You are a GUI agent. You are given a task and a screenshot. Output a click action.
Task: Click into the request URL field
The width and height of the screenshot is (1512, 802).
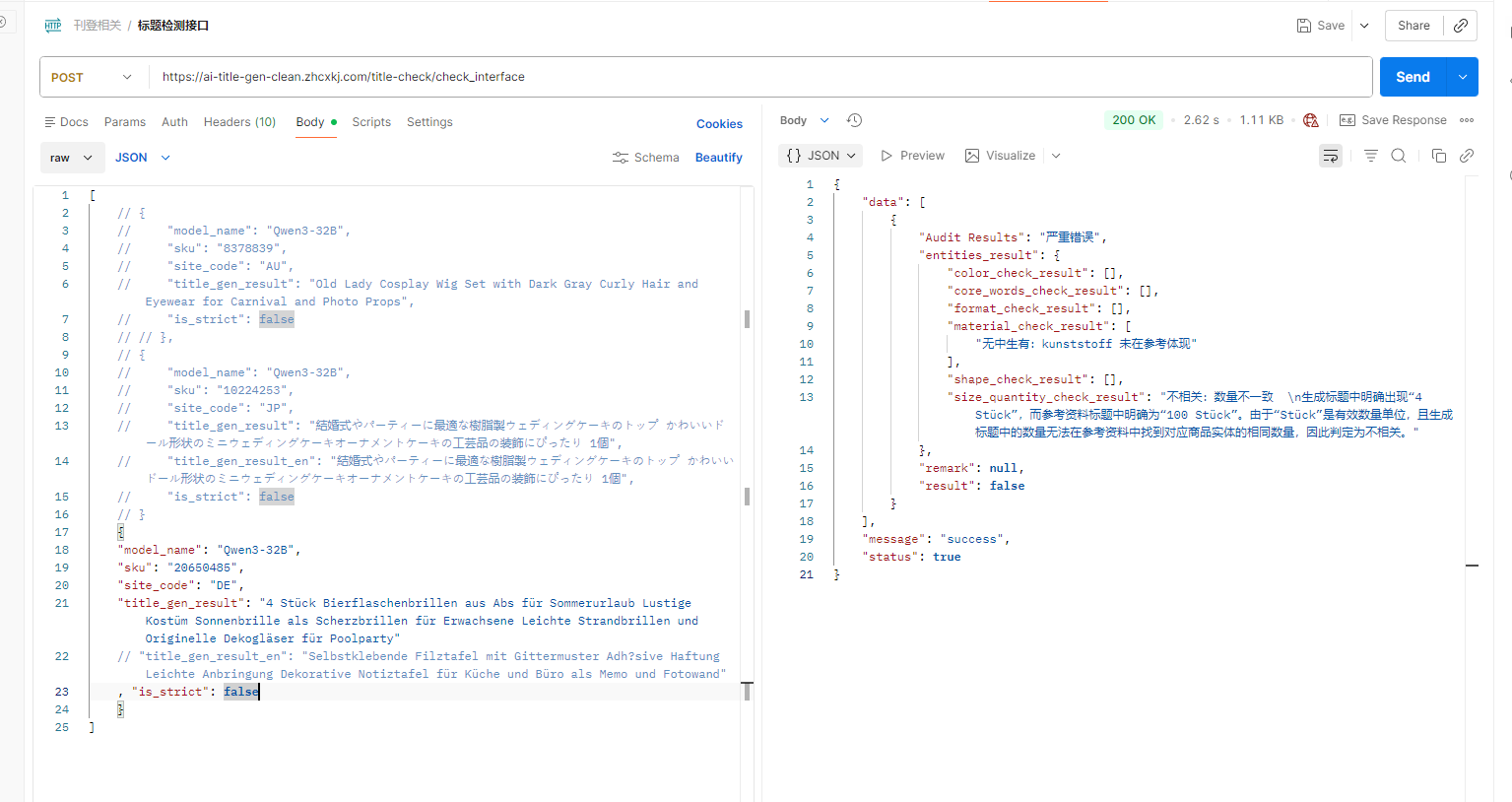point(759,77)
